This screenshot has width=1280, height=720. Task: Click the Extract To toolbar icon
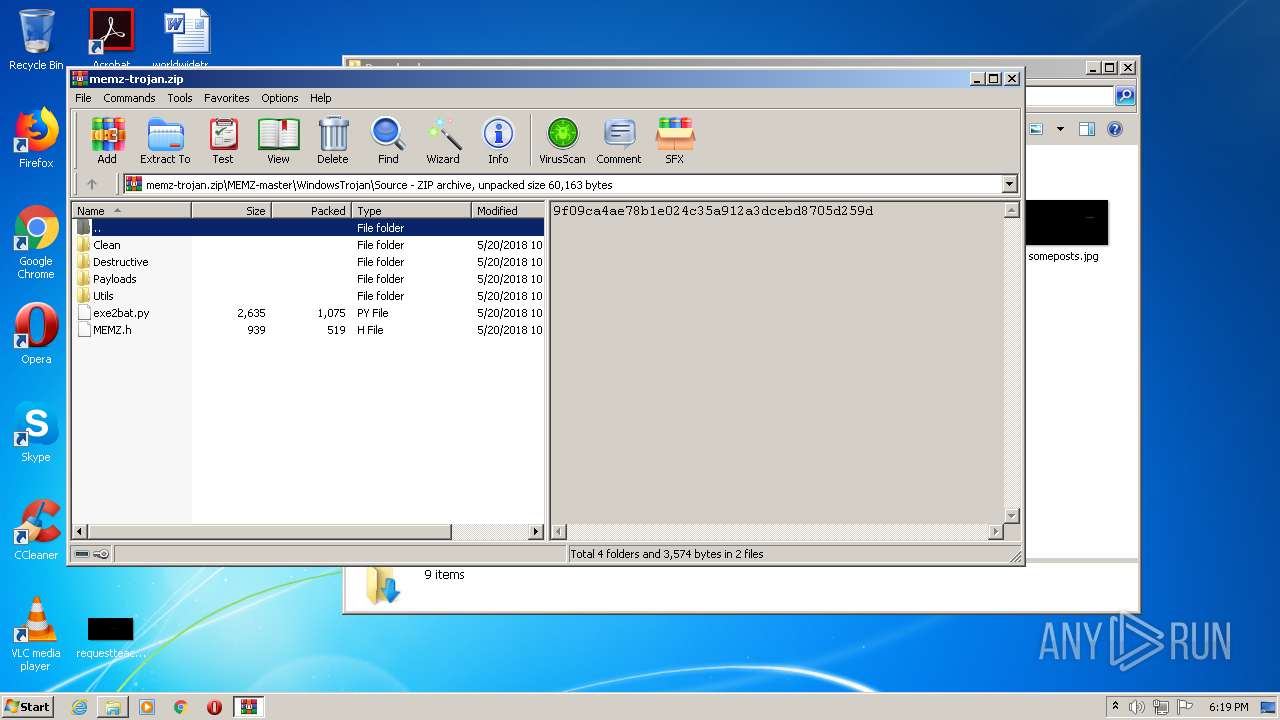165,140
